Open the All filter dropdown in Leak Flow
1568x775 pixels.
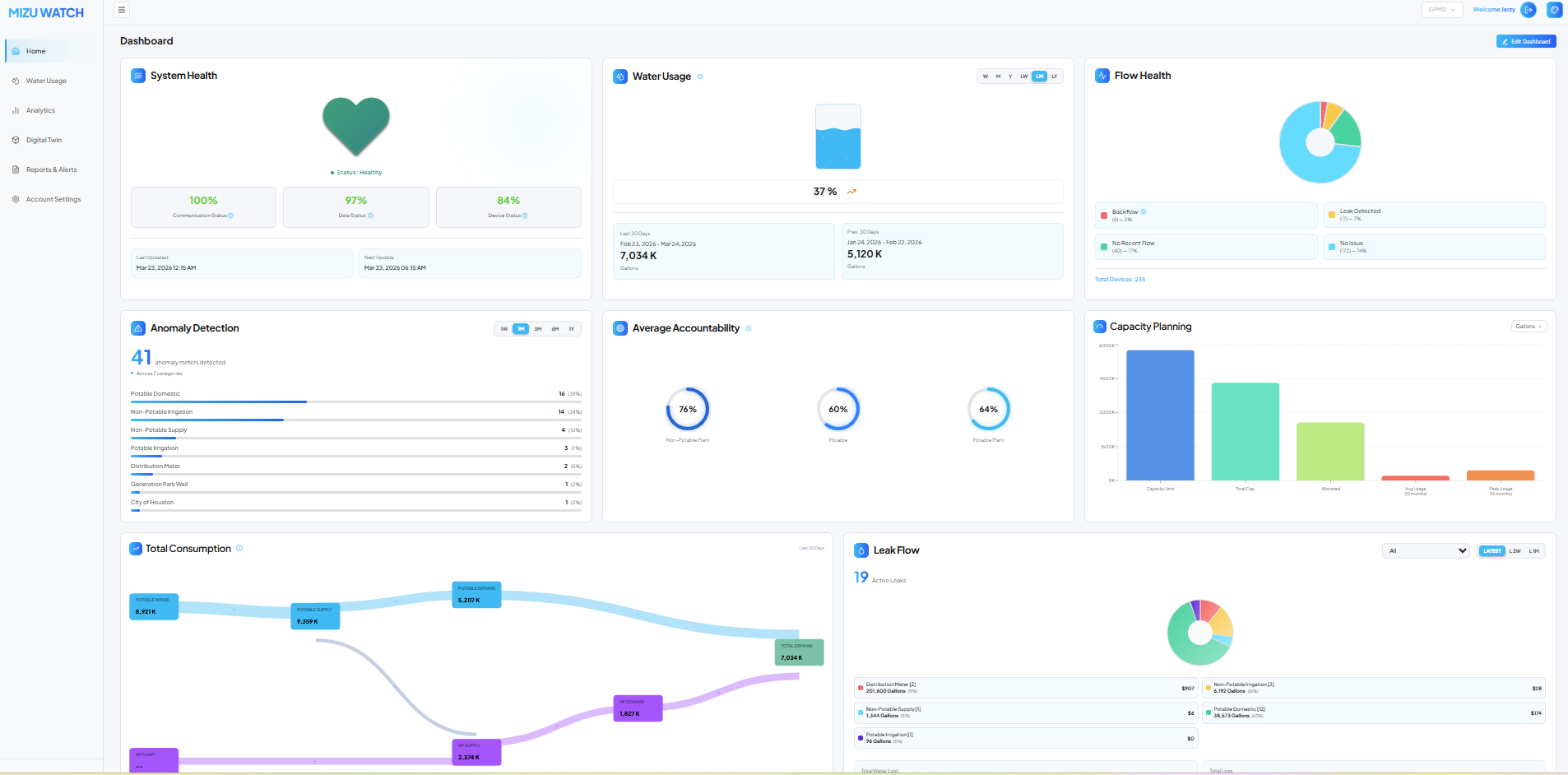tap(1427, 551)
